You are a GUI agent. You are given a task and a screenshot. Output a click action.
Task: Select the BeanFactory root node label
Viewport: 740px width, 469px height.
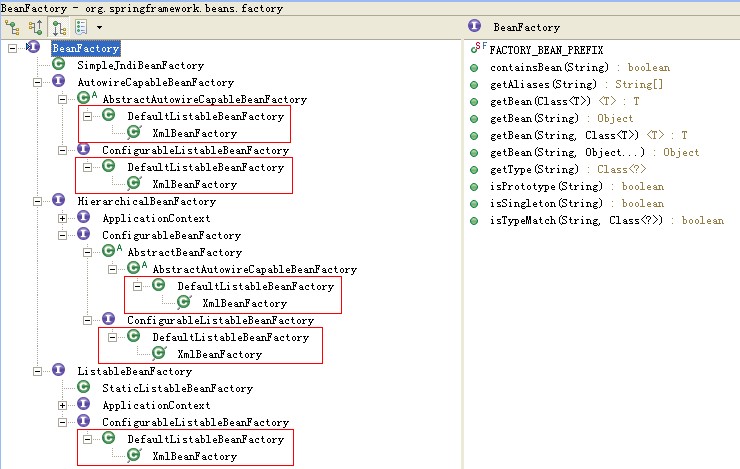point(85,48)
